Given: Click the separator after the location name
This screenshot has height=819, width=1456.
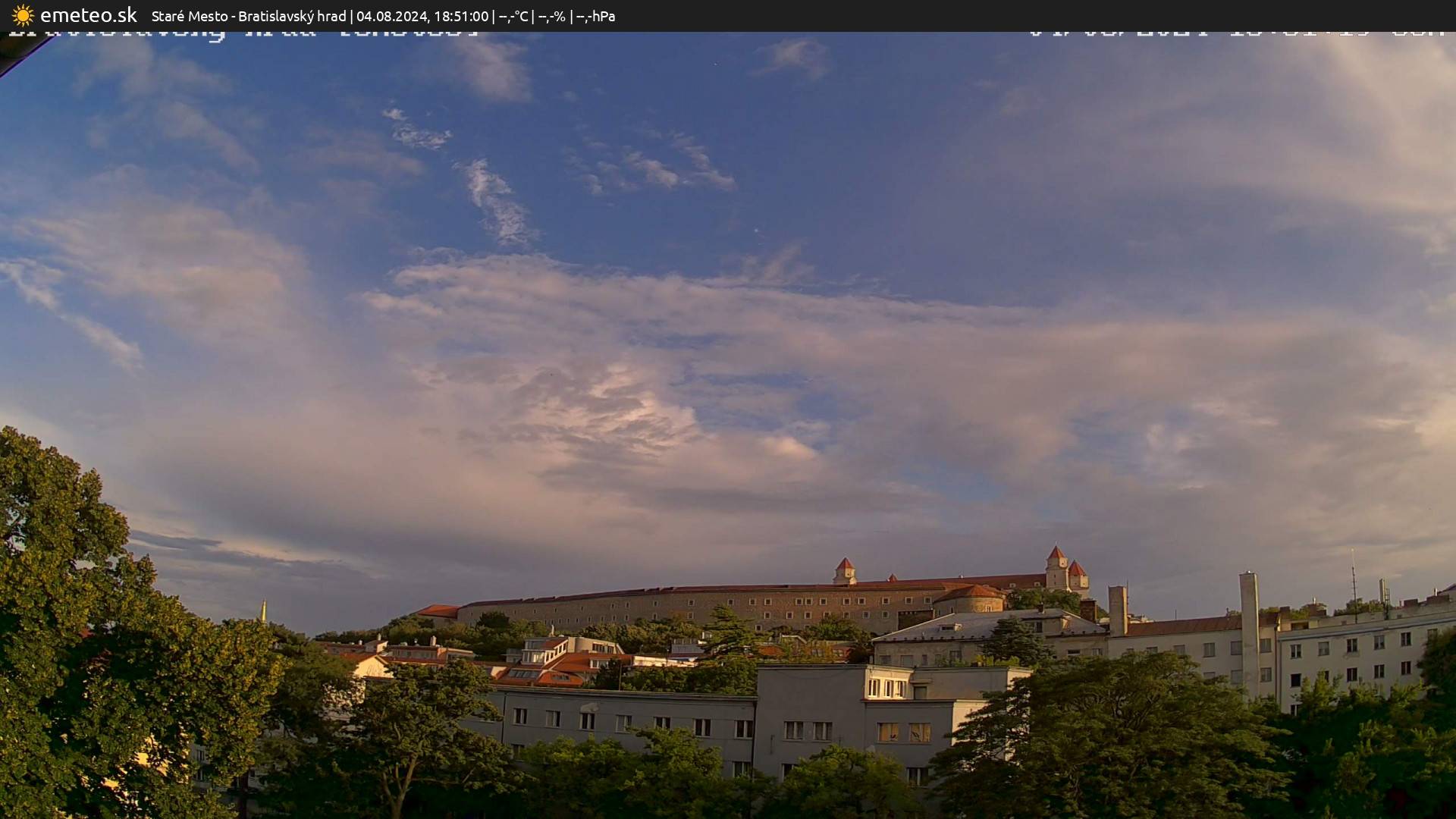Looking at the screenshot, I should [x=352, y=15].
